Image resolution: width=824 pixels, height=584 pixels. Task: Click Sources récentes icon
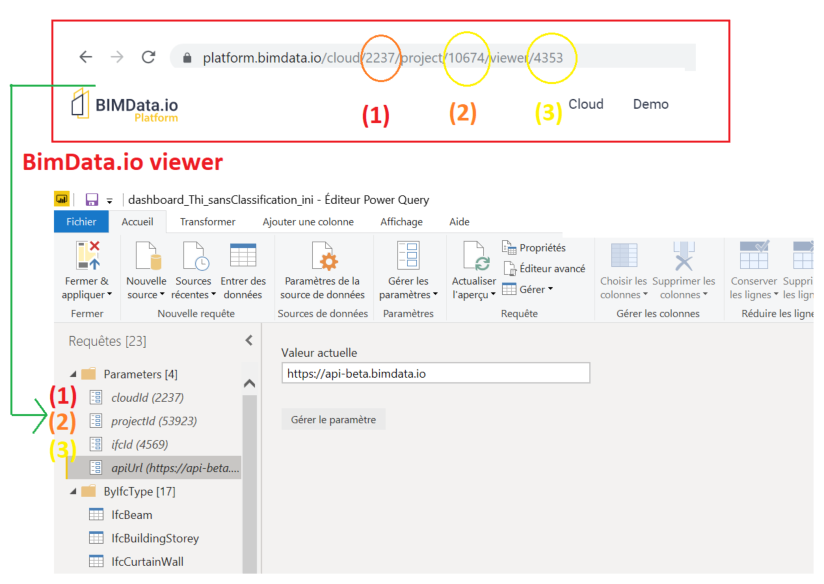point(195,256)
